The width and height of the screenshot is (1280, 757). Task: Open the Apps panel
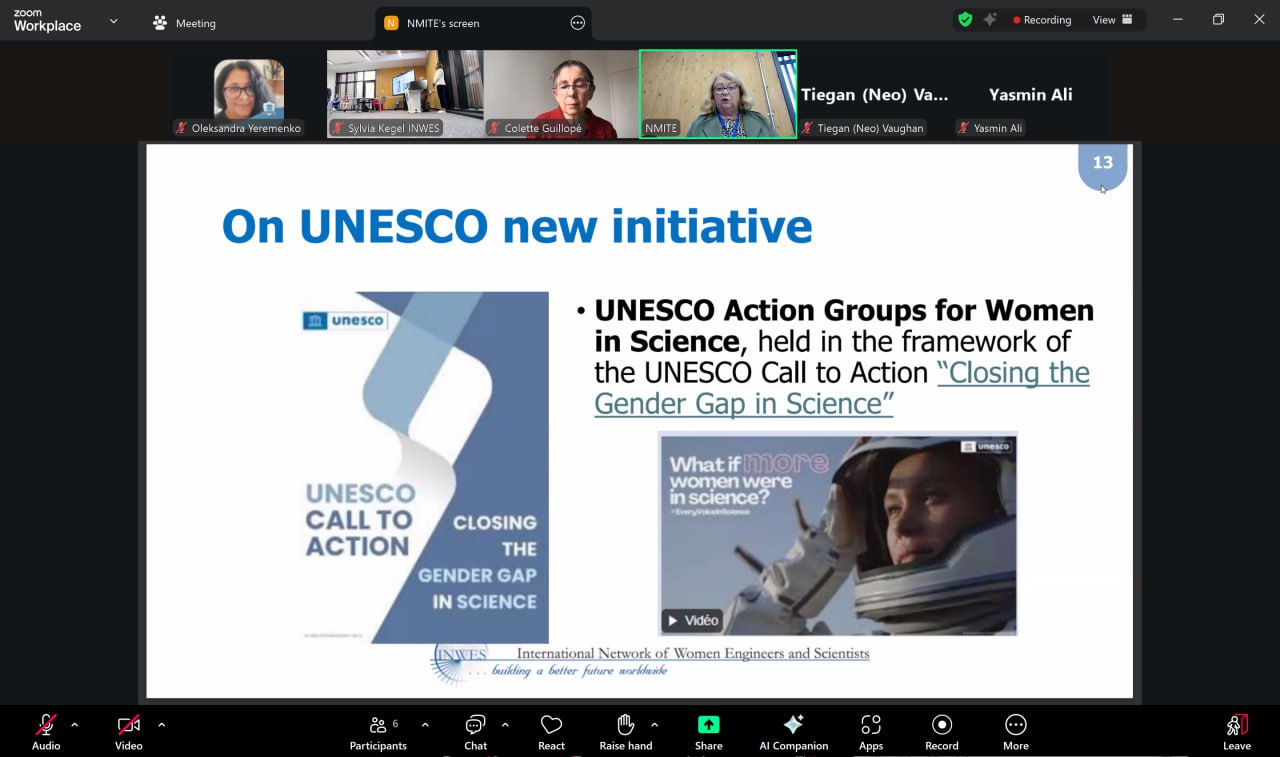871,731
